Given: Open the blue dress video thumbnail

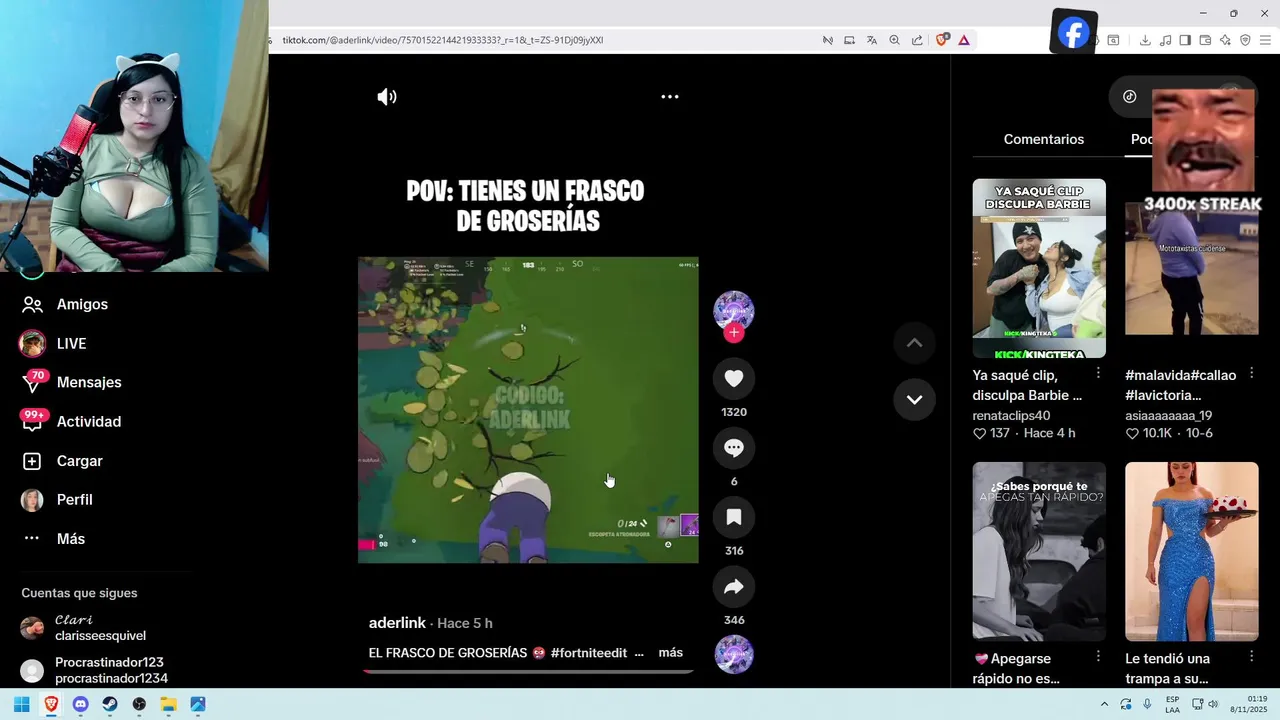Looking at the screenshot, I should (x=1191, y=551).
